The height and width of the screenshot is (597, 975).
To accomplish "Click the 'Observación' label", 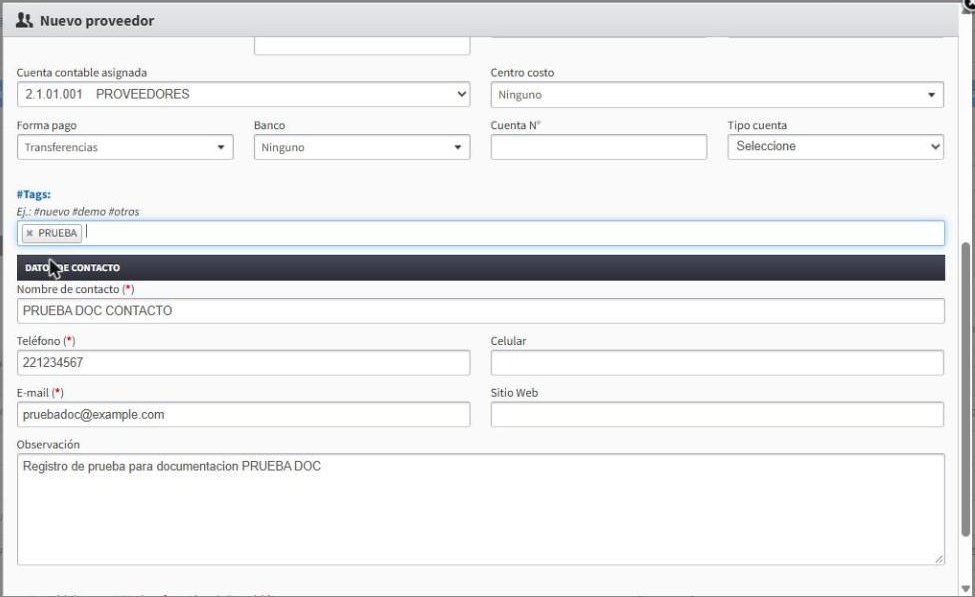I will coord(49,445).
